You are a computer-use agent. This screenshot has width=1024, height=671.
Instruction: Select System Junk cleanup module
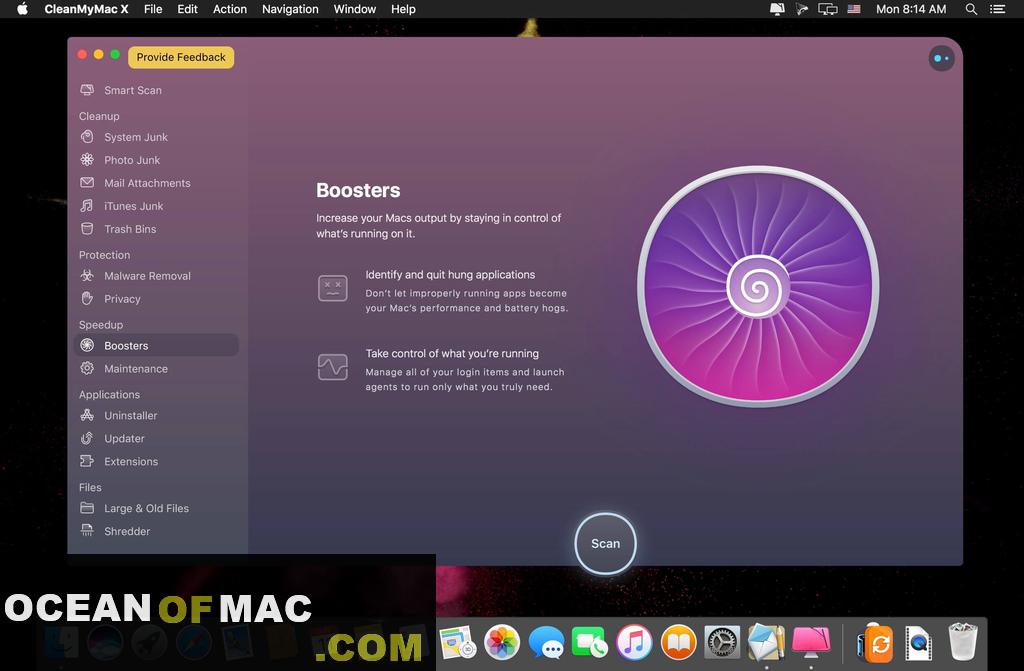tap(136, 137)
